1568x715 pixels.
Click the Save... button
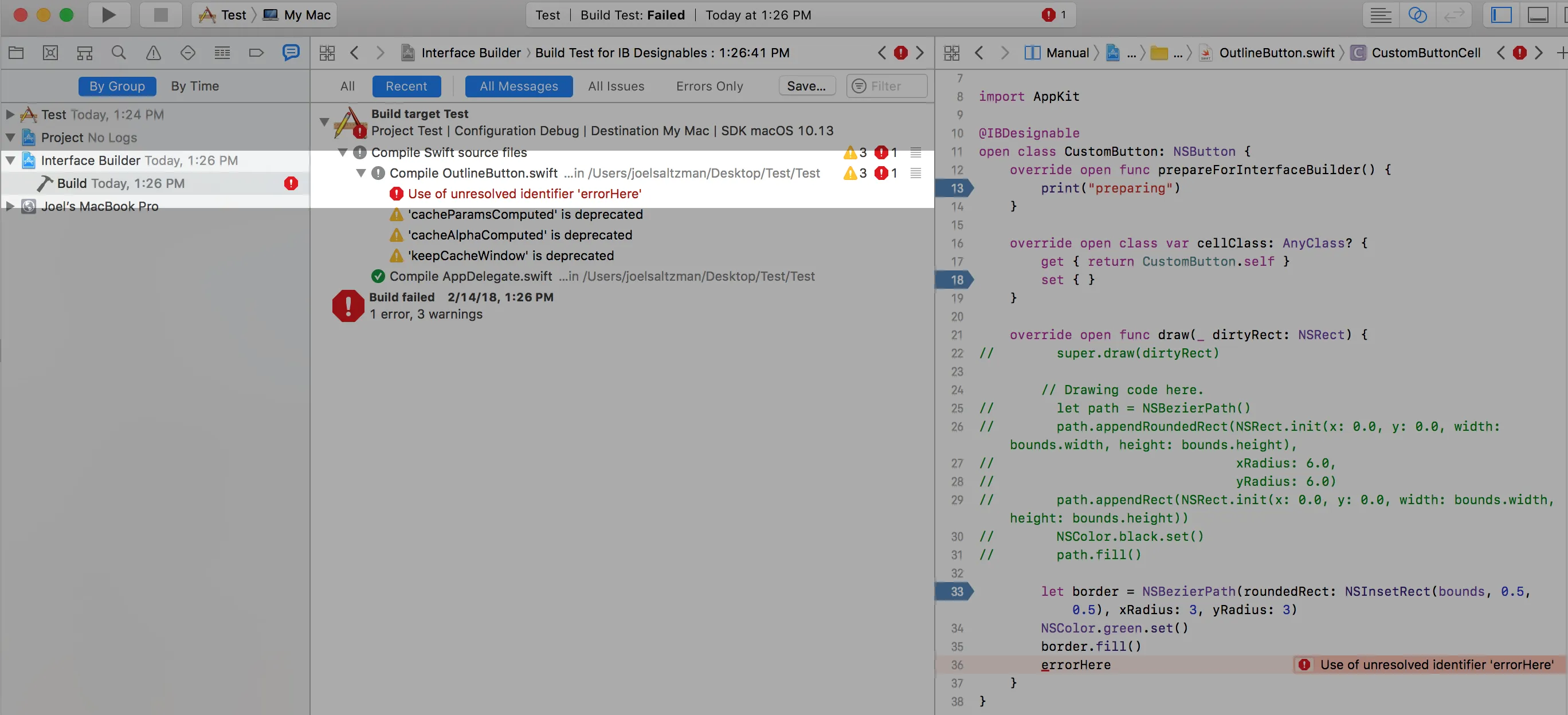pyautogui.click(x=806, y=87)
